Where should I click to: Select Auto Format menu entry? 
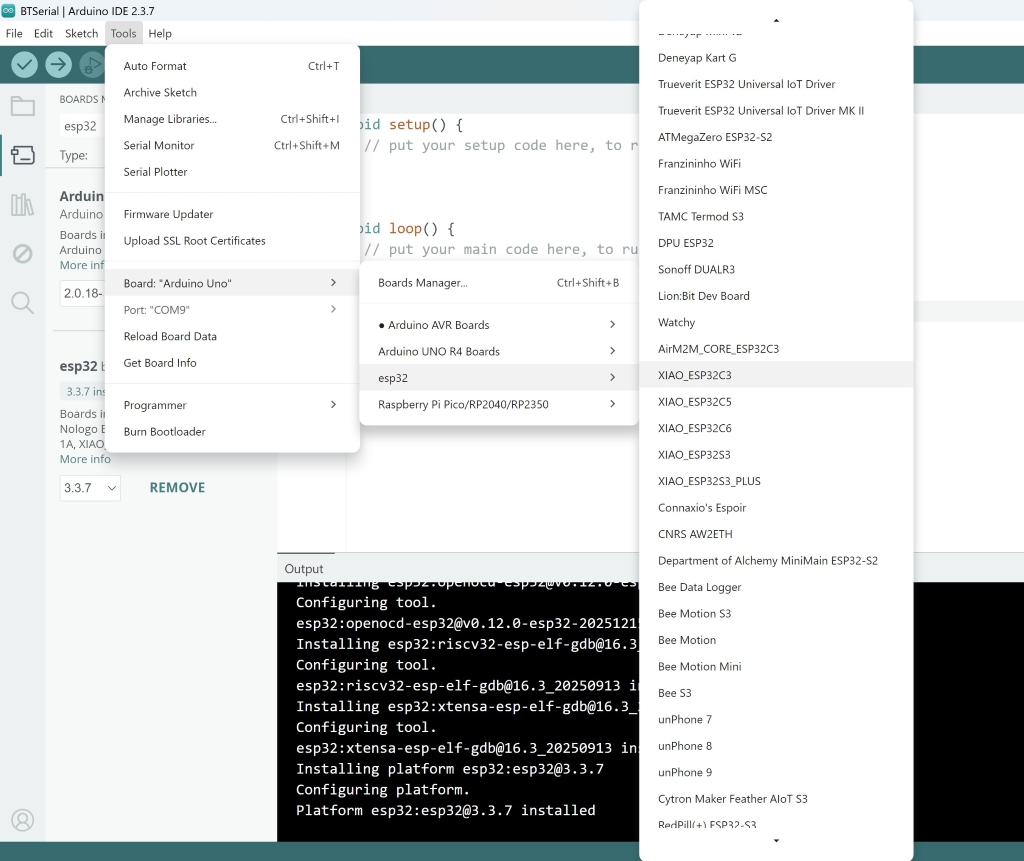click(232, 66)
